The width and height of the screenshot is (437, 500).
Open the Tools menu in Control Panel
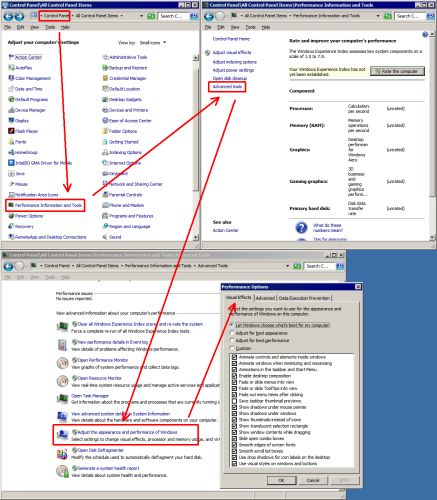50,27
